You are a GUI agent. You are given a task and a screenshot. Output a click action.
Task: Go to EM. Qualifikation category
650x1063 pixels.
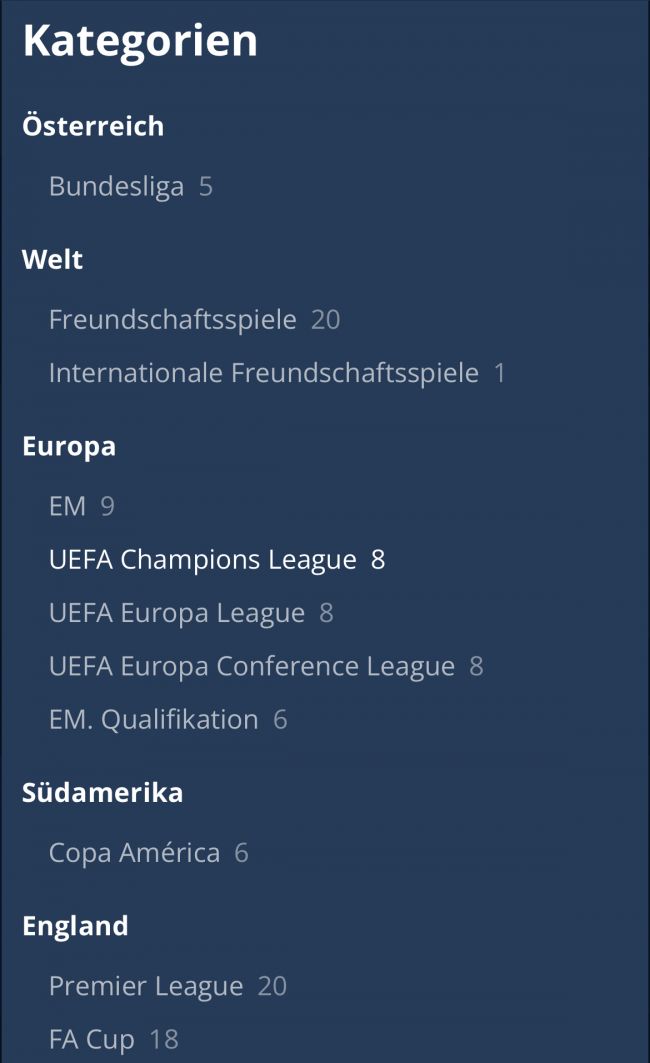coord(153,720)
